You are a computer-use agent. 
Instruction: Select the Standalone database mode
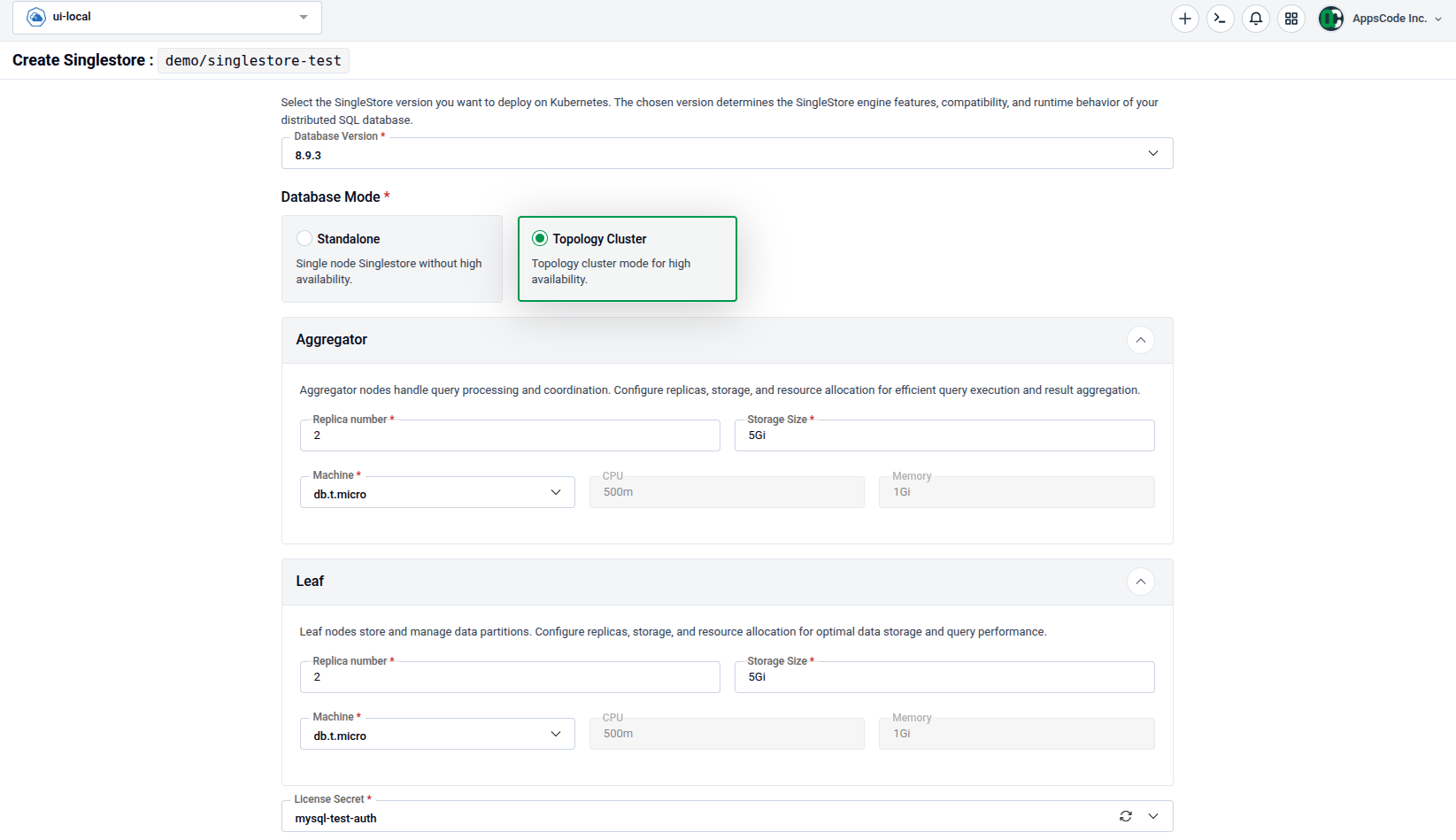tap(392, 258)
